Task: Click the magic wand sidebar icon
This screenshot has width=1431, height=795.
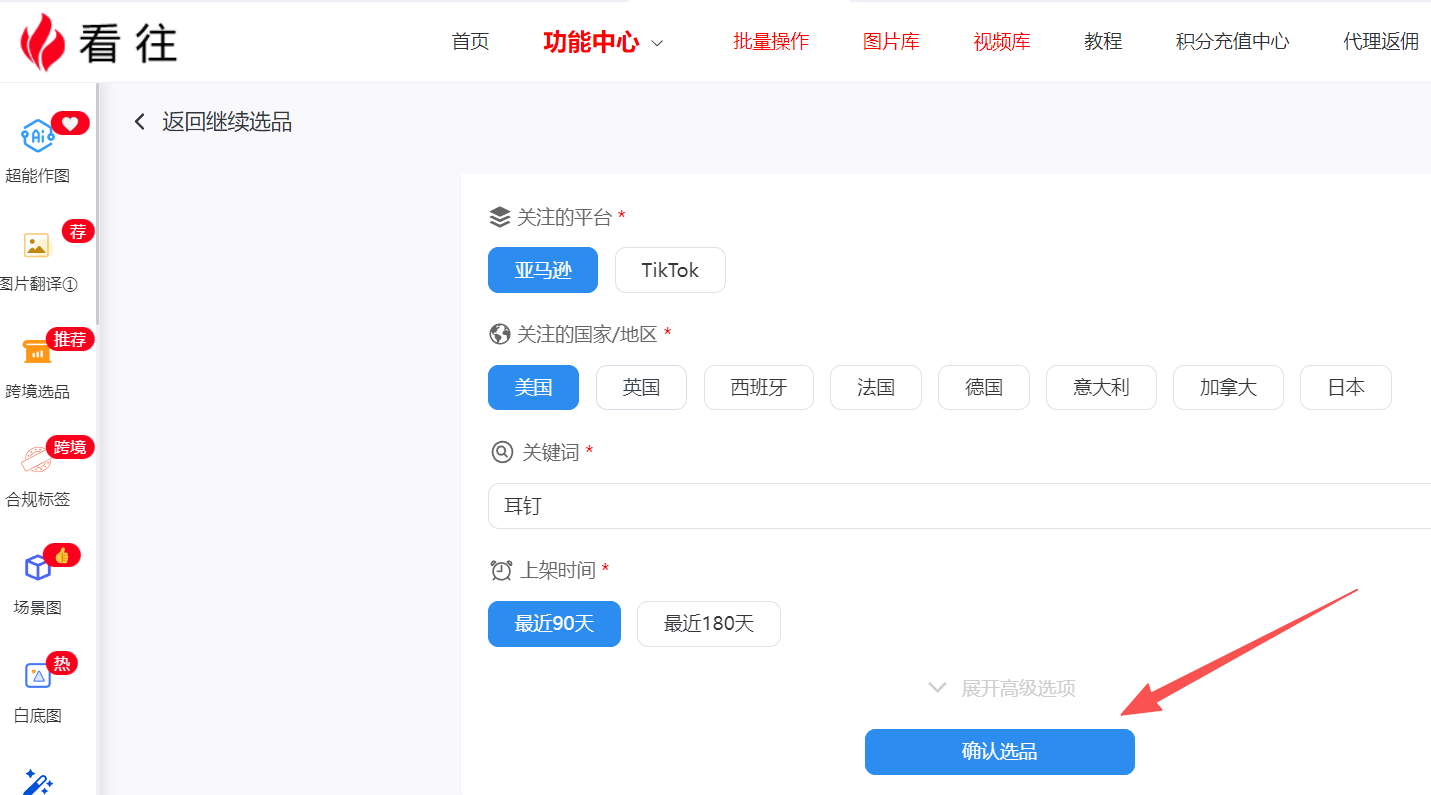Action: [37, 782]
